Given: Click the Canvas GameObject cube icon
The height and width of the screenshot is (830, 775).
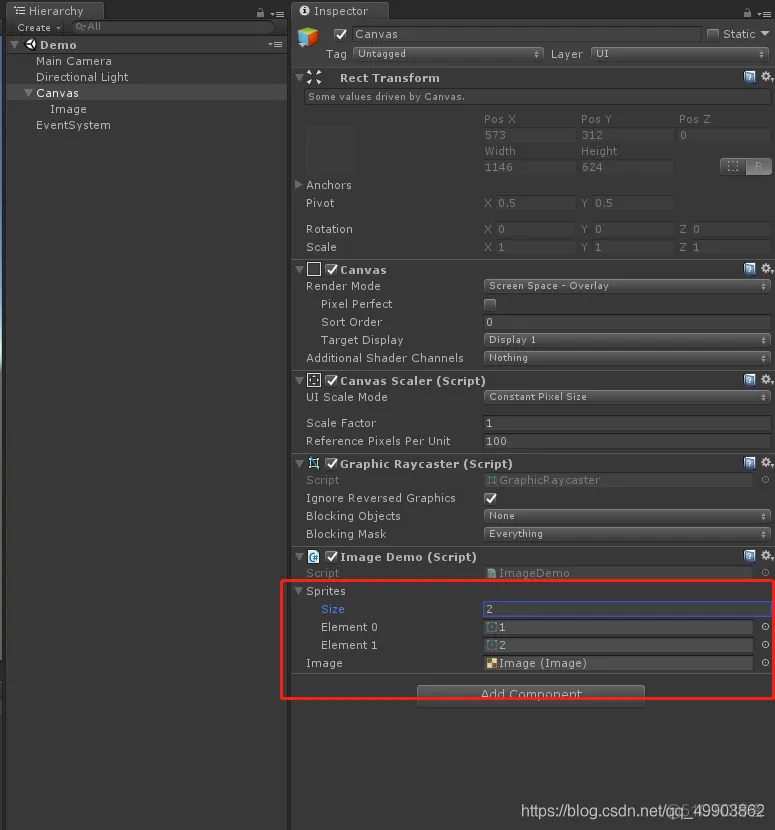Looking at the screenshot, I should (308, 37).
